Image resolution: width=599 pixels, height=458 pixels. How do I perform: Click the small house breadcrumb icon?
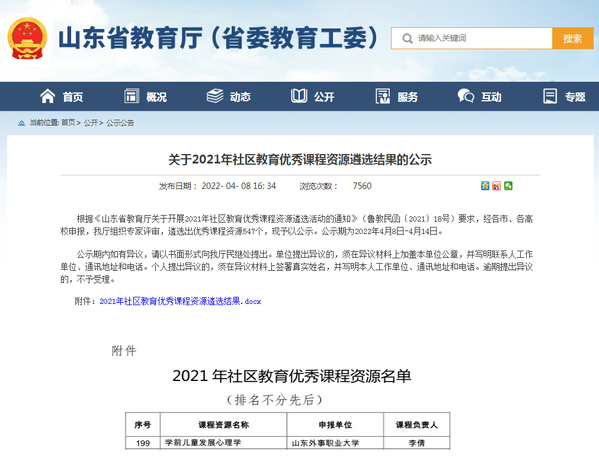coord(22,123)
